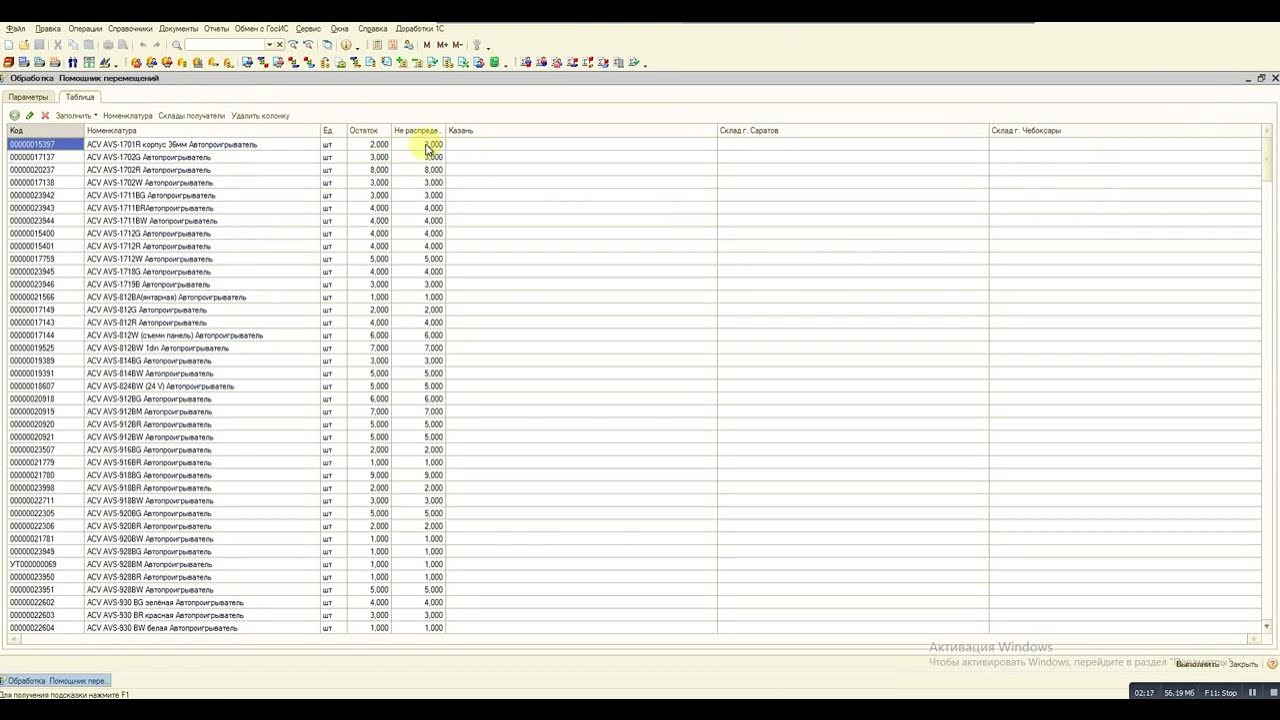Click the New document icon in toolbar

click(9, 45)
